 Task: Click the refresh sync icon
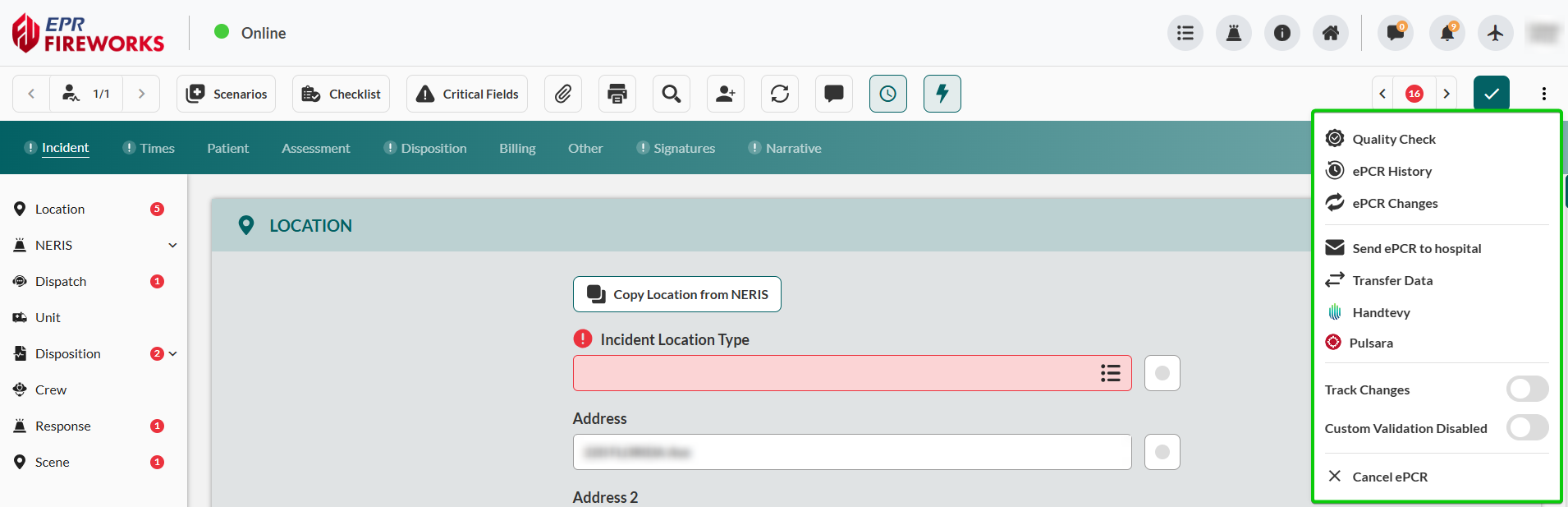point(780,94)
